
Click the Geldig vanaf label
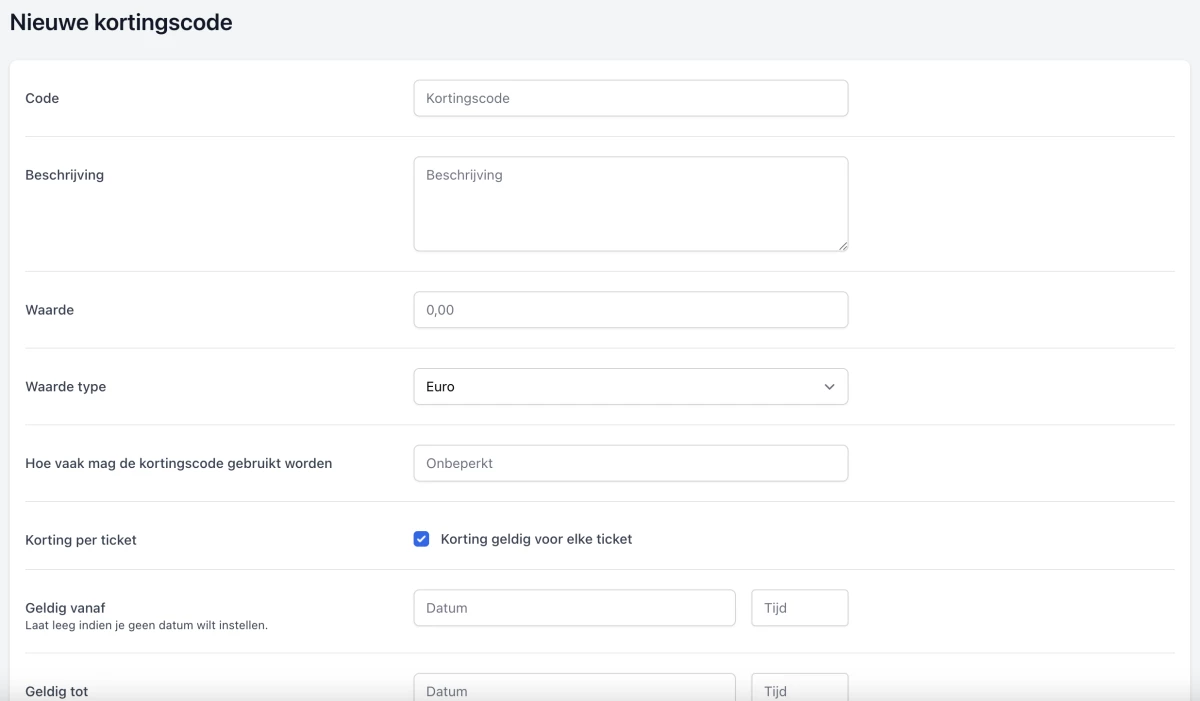(65, 608)
